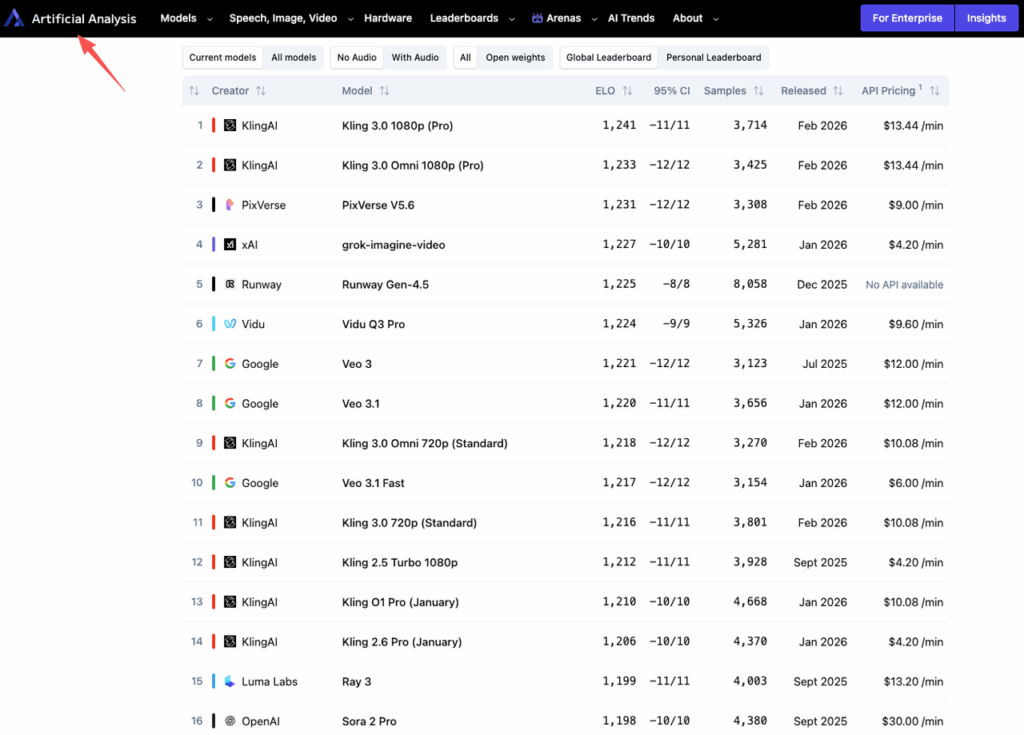Filter by Open weights
The width and height of the screenshot is (1024, 735).
515,57
